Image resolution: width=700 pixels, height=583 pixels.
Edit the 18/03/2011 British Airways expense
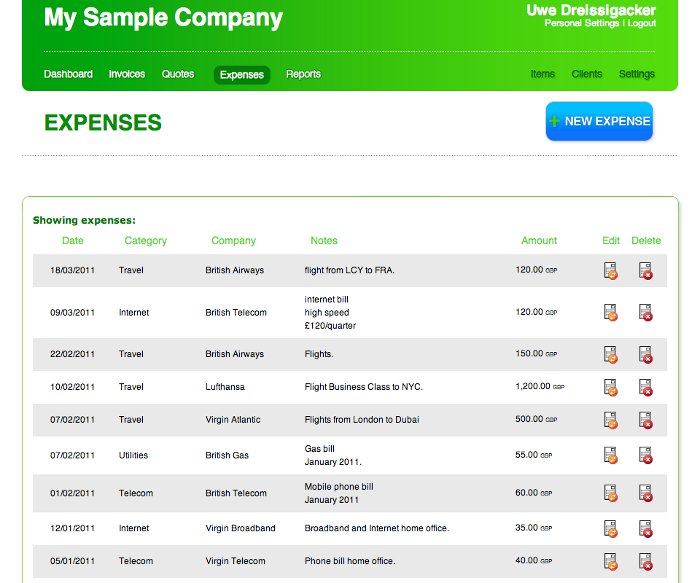coord(610,271)
